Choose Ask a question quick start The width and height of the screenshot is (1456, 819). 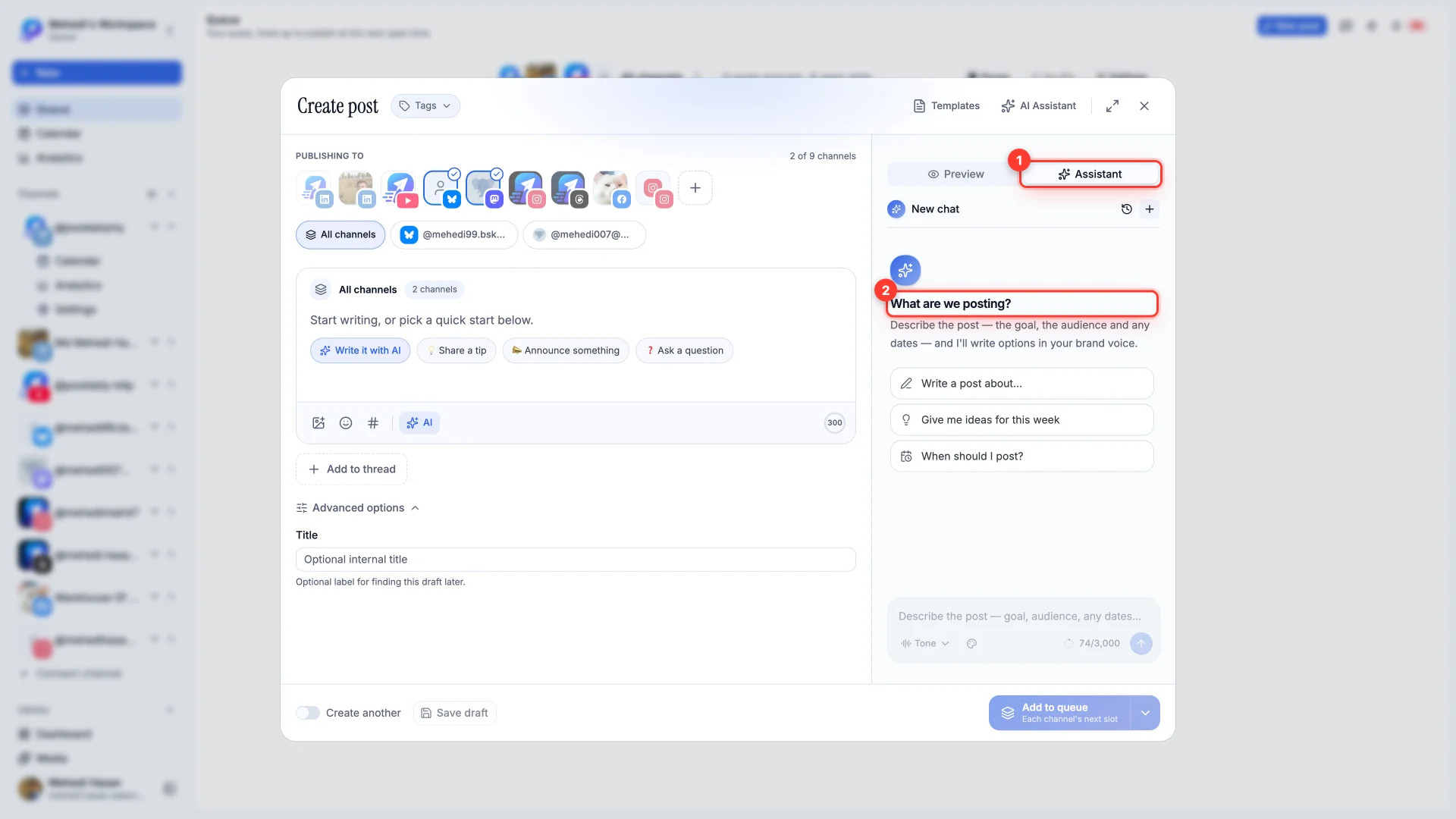tap(685, 350)
